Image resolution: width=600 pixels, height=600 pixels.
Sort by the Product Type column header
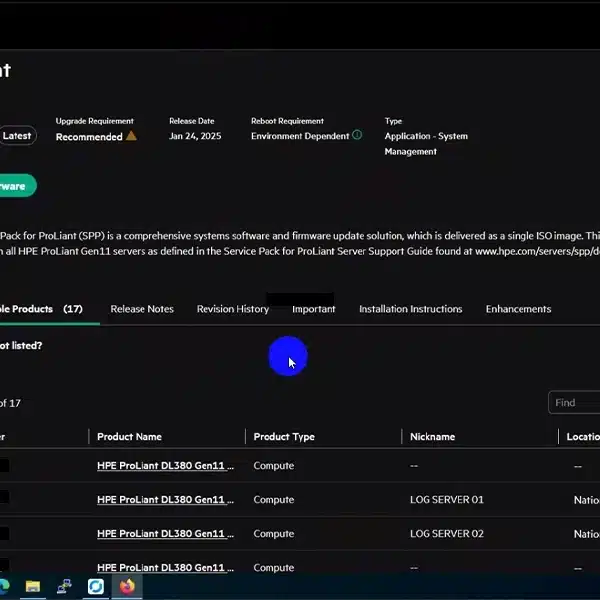click(x=284, y=437)
